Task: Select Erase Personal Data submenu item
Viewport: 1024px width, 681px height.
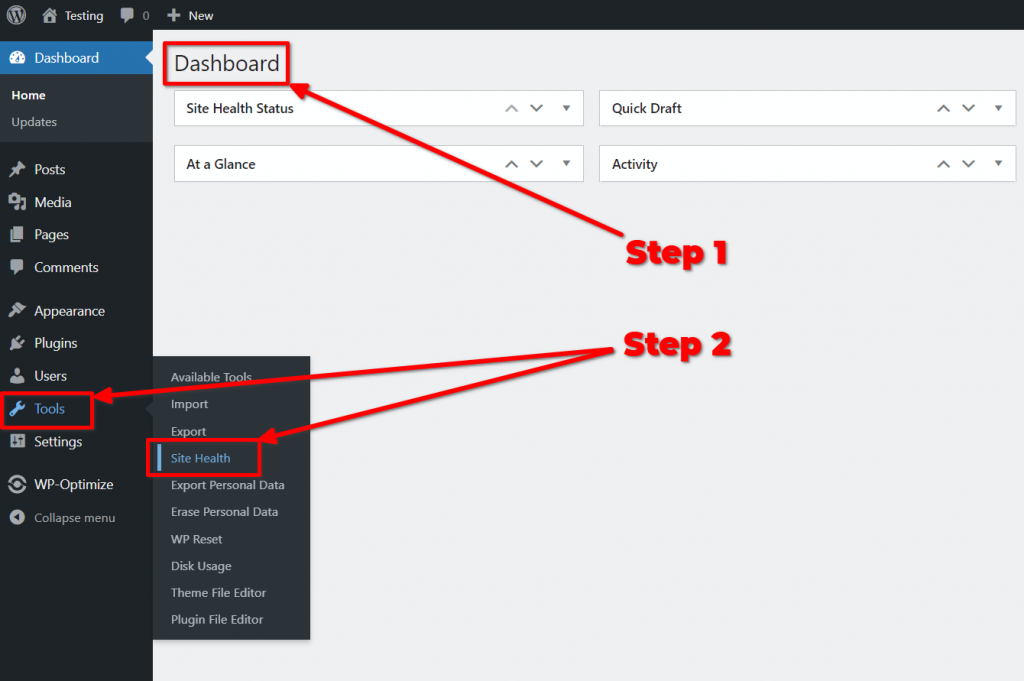Action: [x=224, y=512]
